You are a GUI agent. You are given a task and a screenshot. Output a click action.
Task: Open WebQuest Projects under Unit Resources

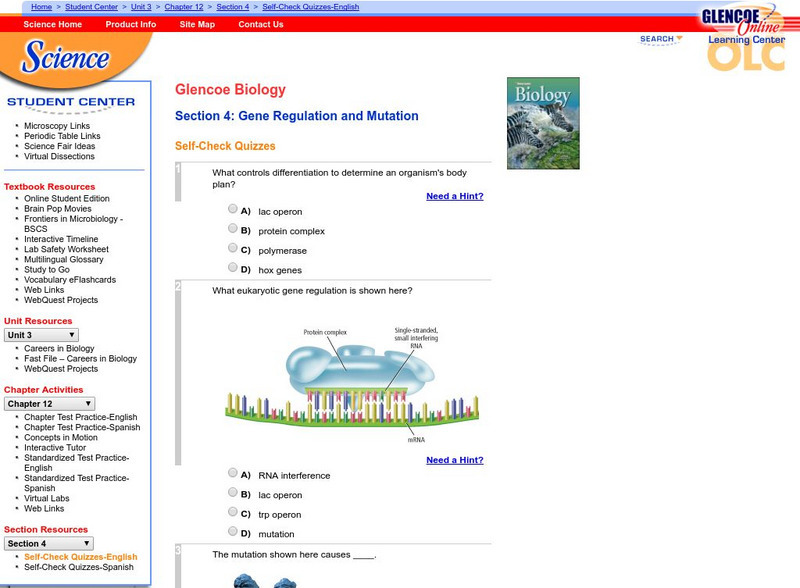click(x=61, y=369)
